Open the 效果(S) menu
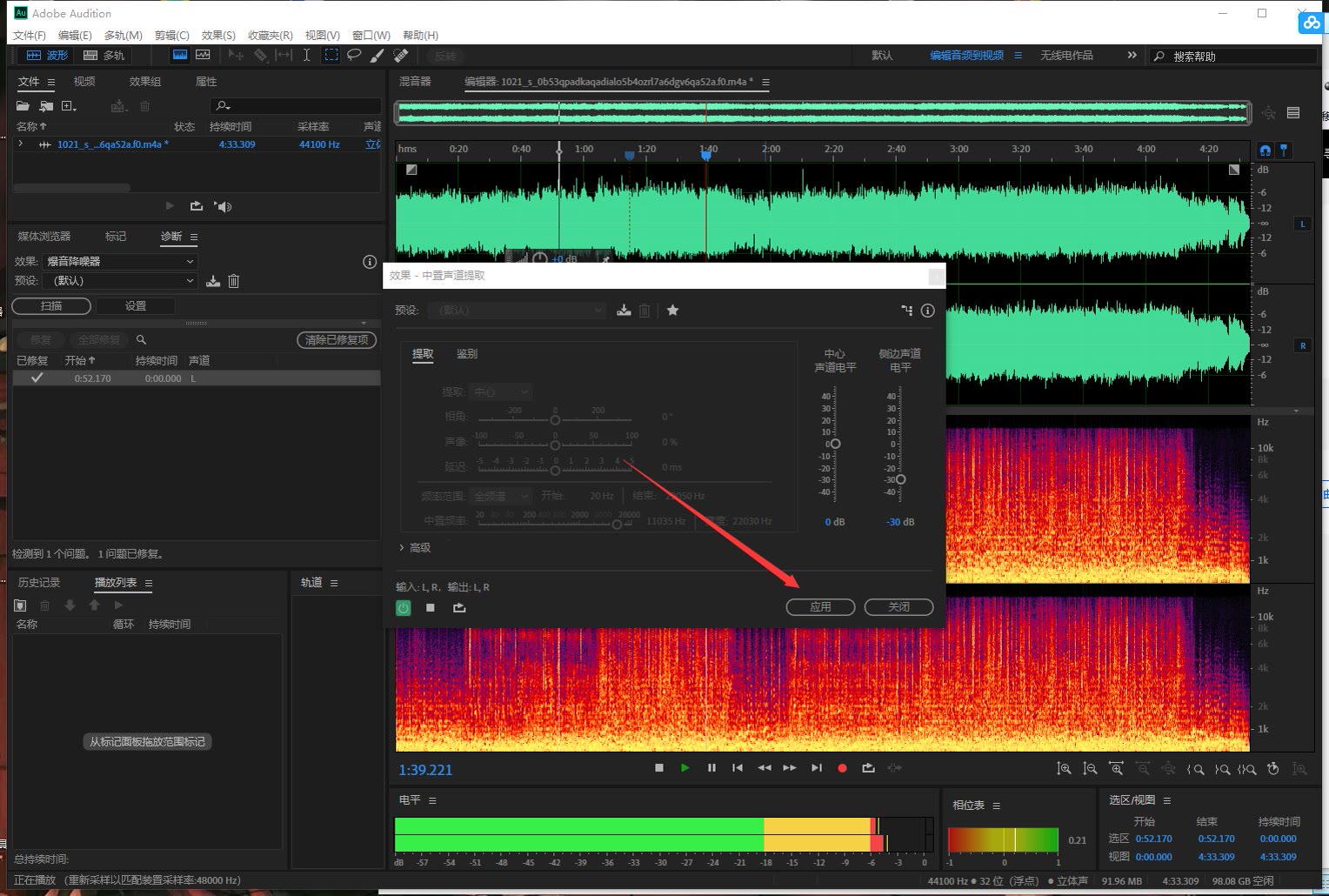1329x896 pixels. (218, 35)
